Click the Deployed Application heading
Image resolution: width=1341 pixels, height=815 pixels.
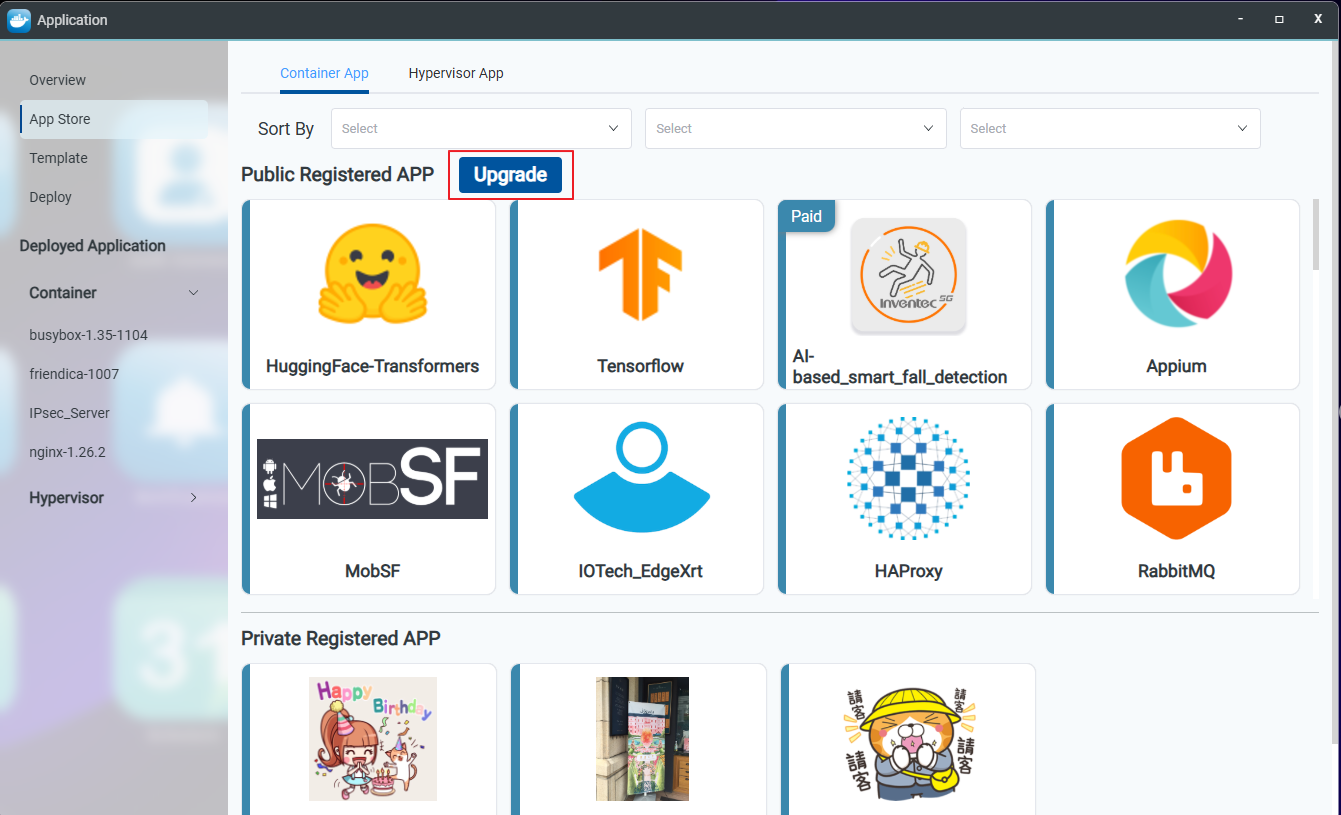click(92, 246)
